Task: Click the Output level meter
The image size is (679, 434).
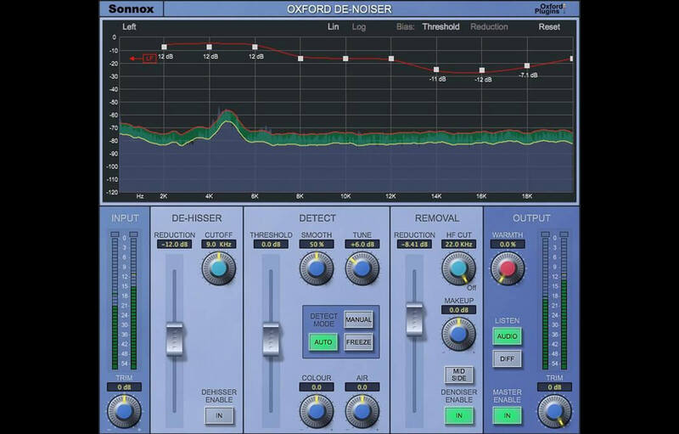Action: [x=555, y=301]
